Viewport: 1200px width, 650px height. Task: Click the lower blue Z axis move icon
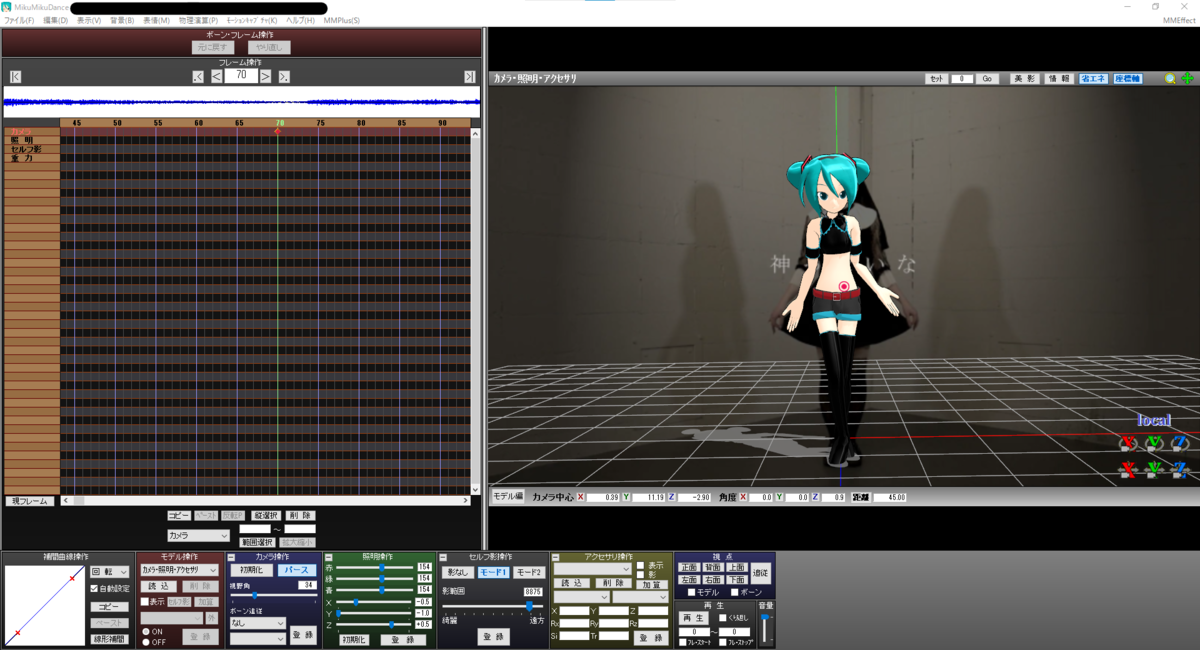(x=1180, y=468)
